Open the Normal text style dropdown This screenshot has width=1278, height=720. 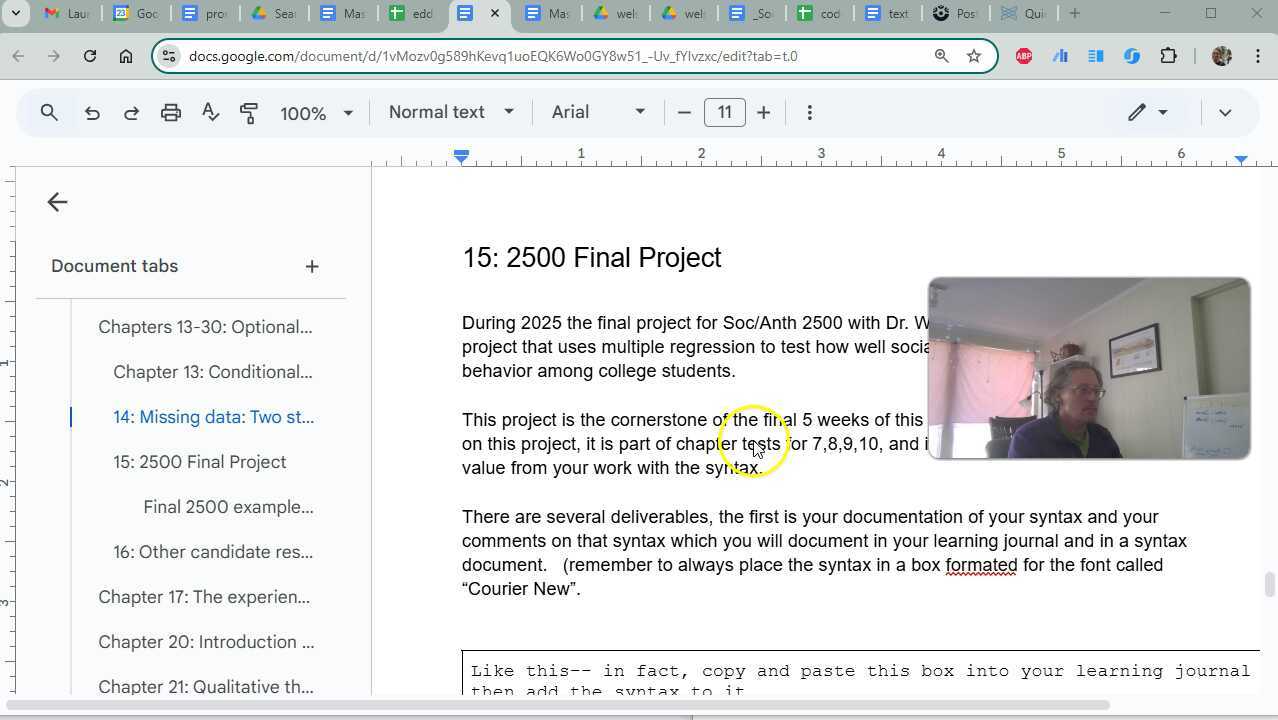451,112
